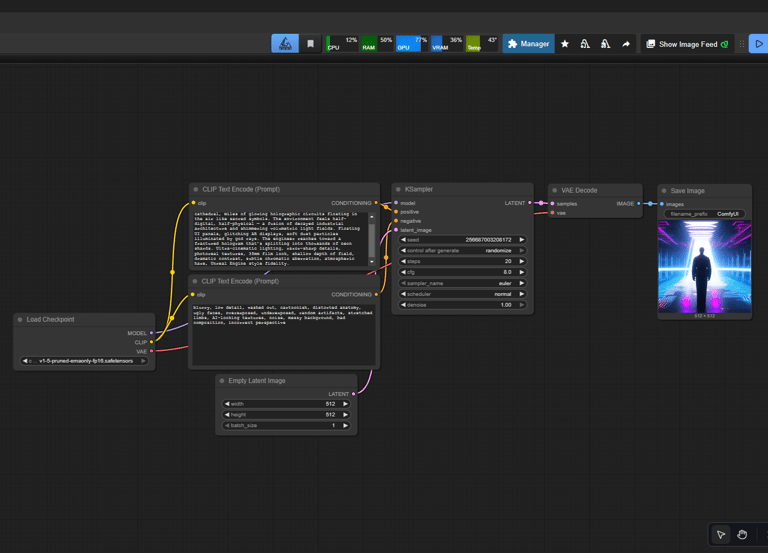Image resolution: width=768 pixels, height=553 pixels.
Task: Collapse the KSampler node via its title dot
Action: [399, 189]
